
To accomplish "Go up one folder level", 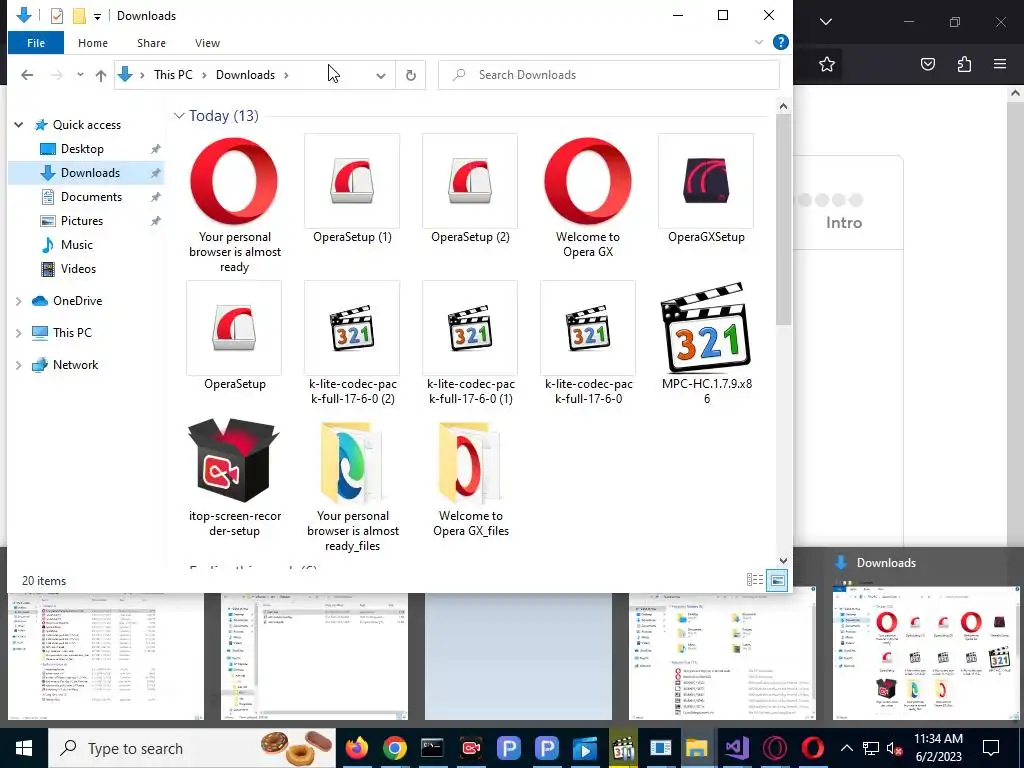I will (101, 75).
